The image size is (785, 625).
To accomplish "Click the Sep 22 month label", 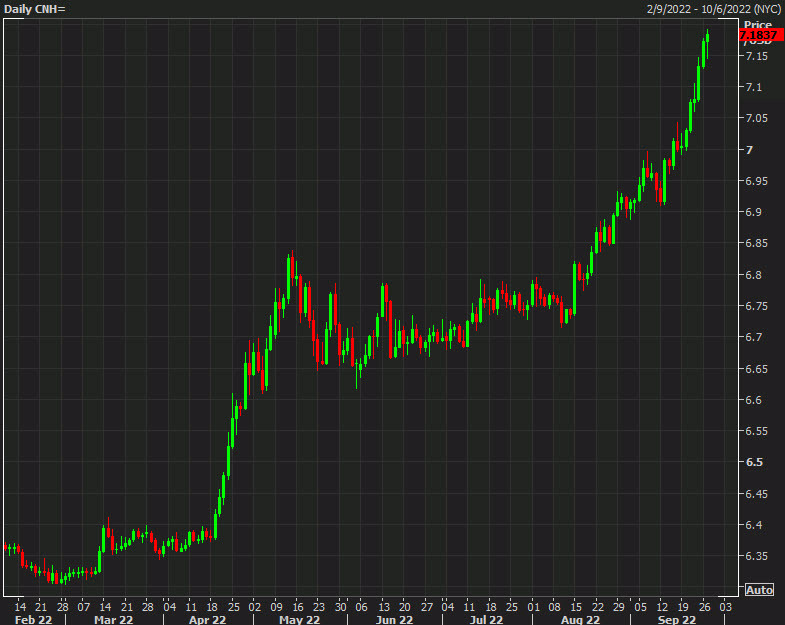I will tap(677, 619).
